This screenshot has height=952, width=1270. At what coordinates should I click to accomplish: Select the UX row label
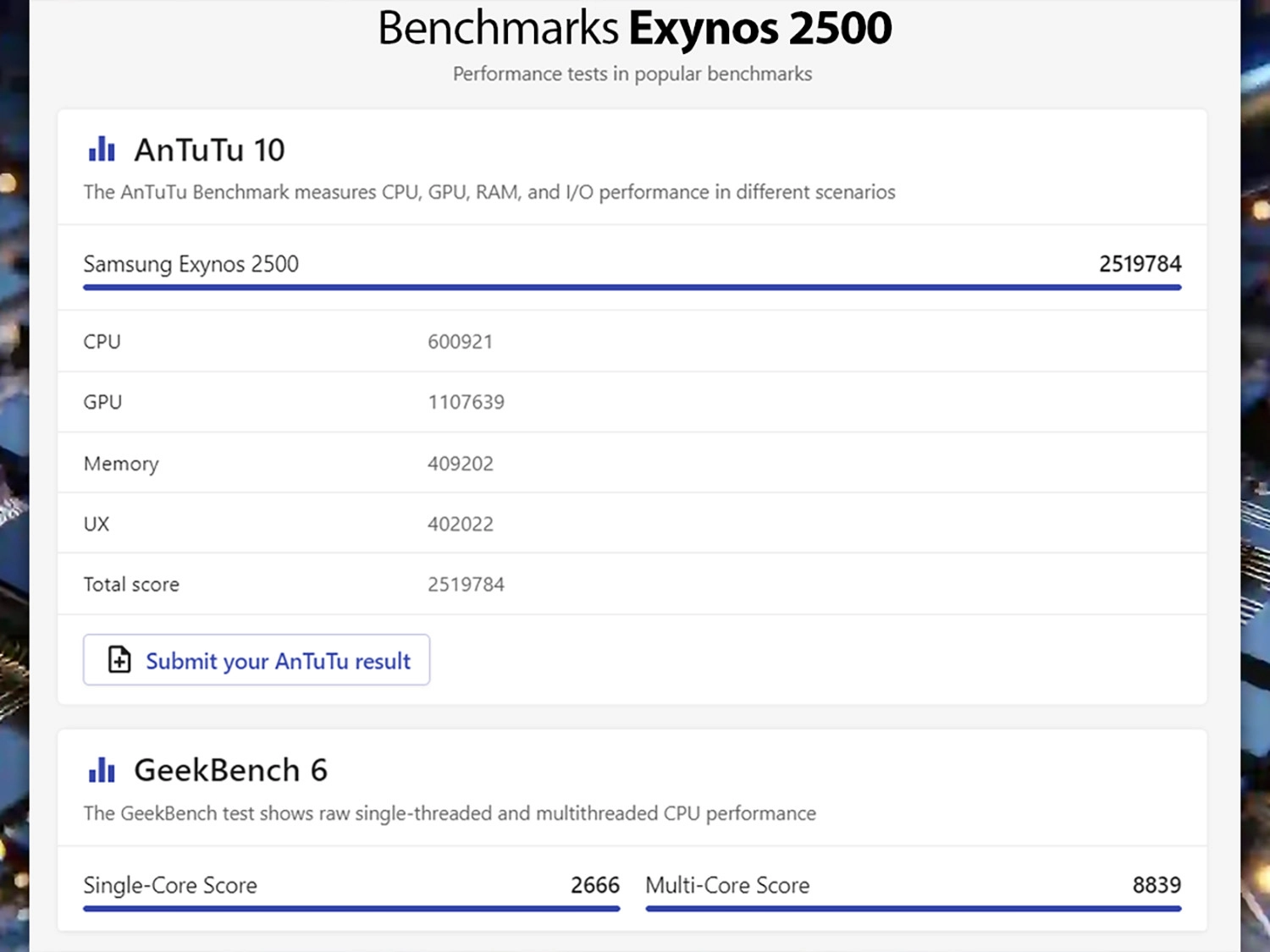pos(96,524)
